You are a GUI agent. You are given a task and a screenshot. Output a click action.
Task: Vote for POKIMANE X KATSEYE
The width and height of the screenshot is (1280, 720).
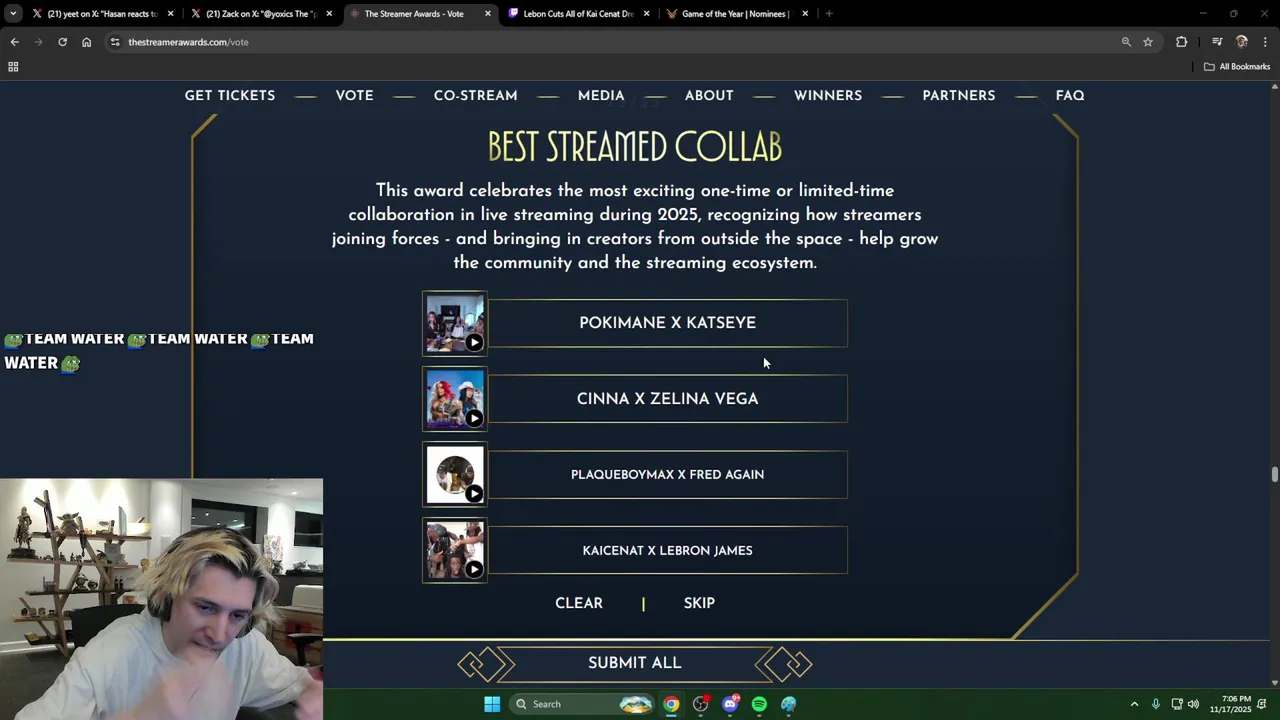(667, 323)
